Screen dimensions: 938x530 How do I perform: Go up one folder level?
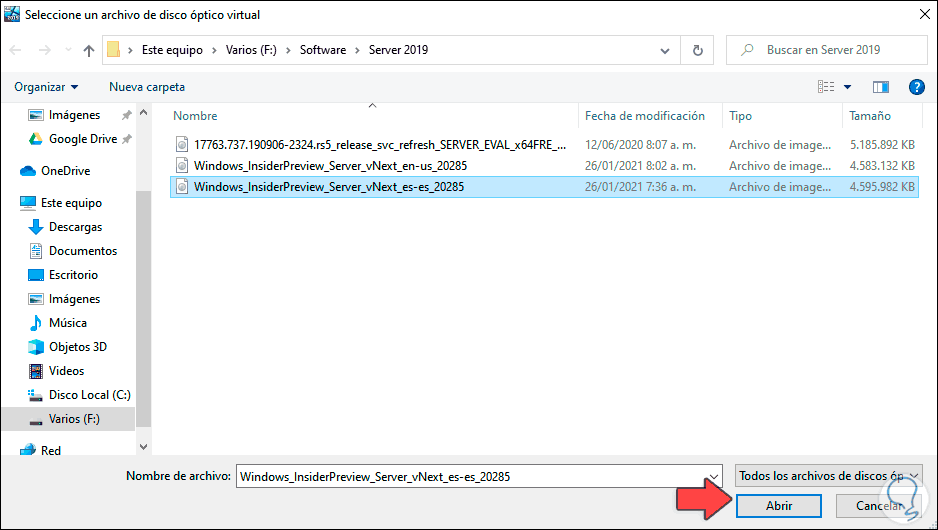point(89,50)
